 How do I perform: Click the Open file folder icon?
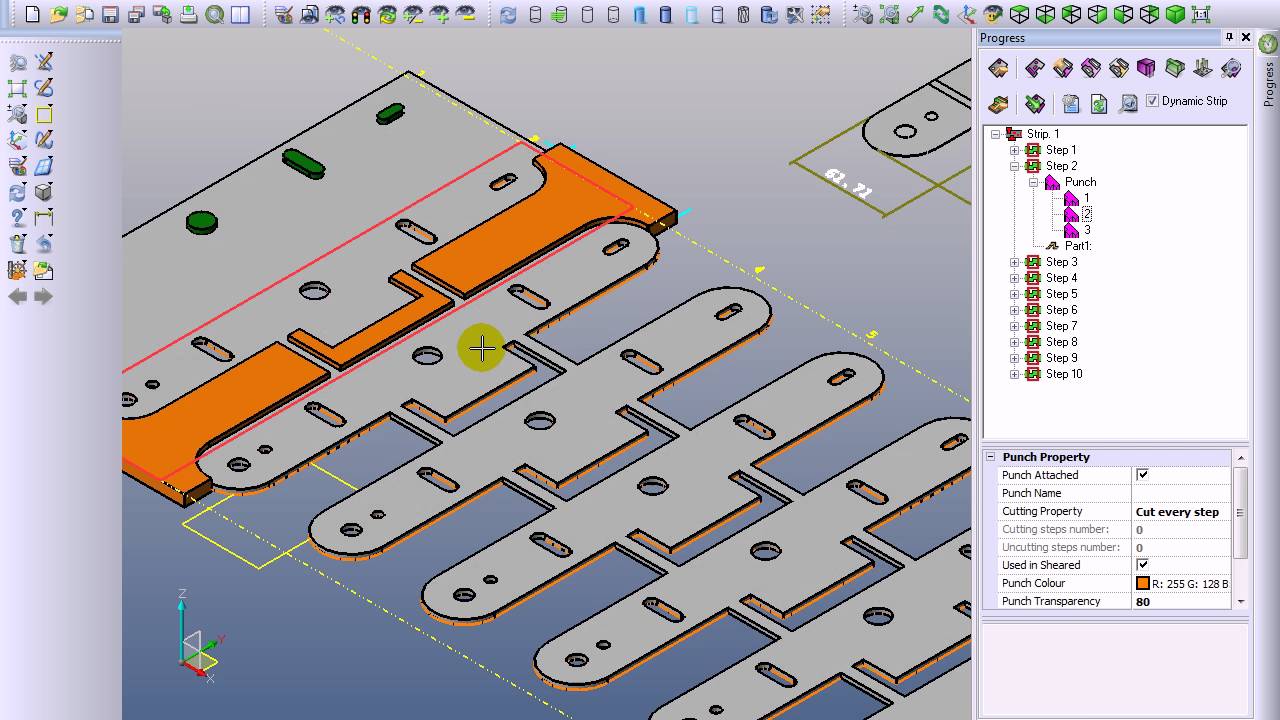[58, 14]
